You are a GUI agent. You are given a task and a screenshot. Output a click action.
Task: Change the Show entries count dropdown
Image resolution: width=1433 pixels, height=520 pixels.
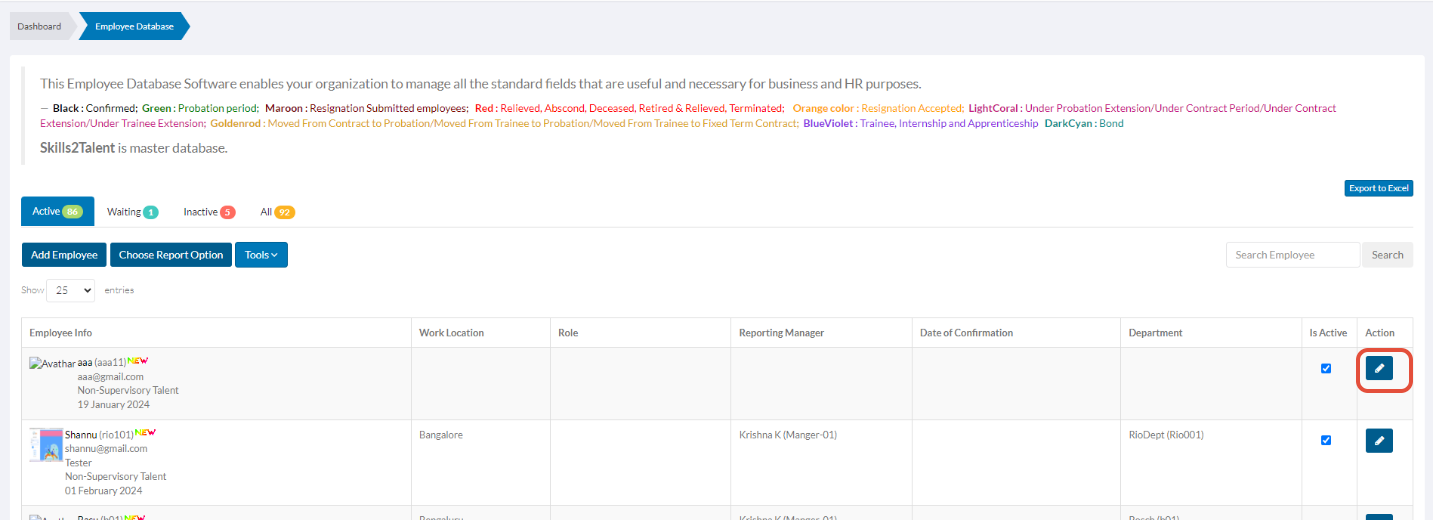[70, 290]
